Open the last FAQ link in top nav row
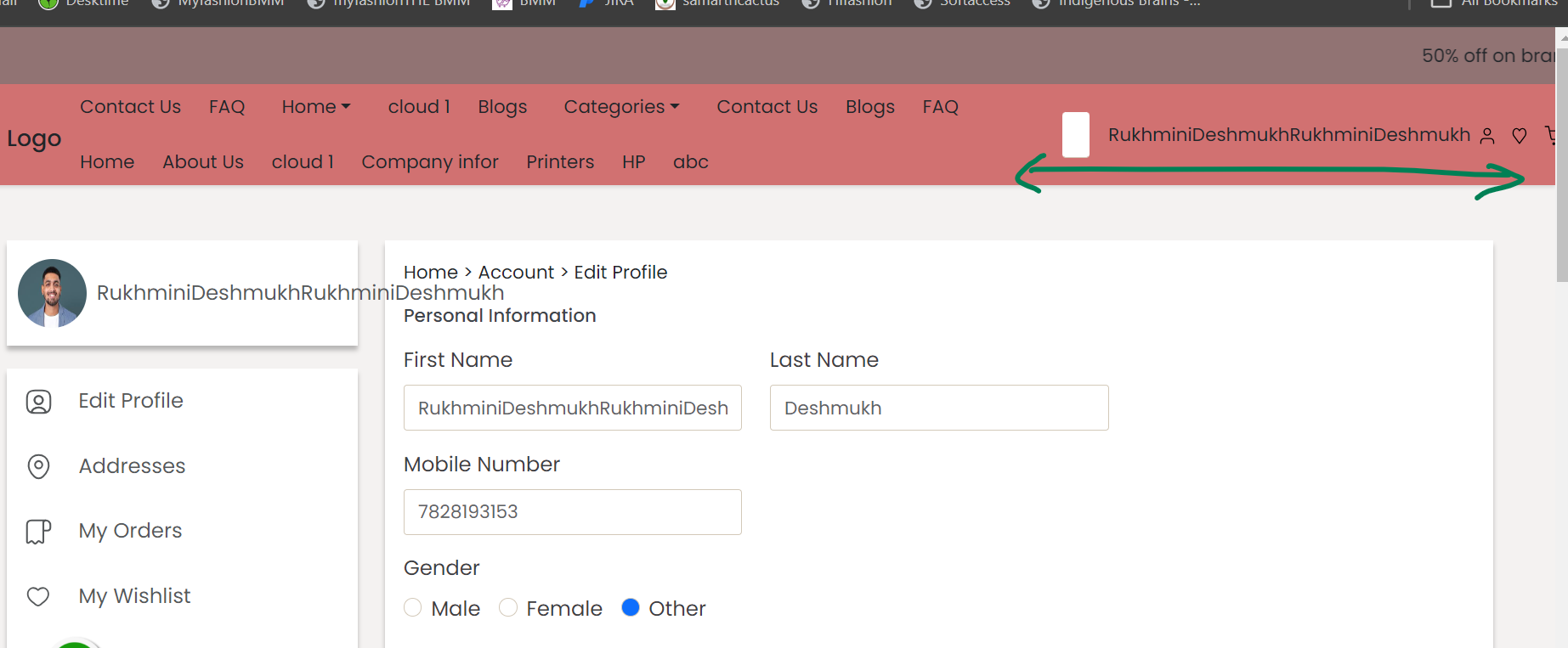The image size is (1568, 648). (x=941, y=107)
